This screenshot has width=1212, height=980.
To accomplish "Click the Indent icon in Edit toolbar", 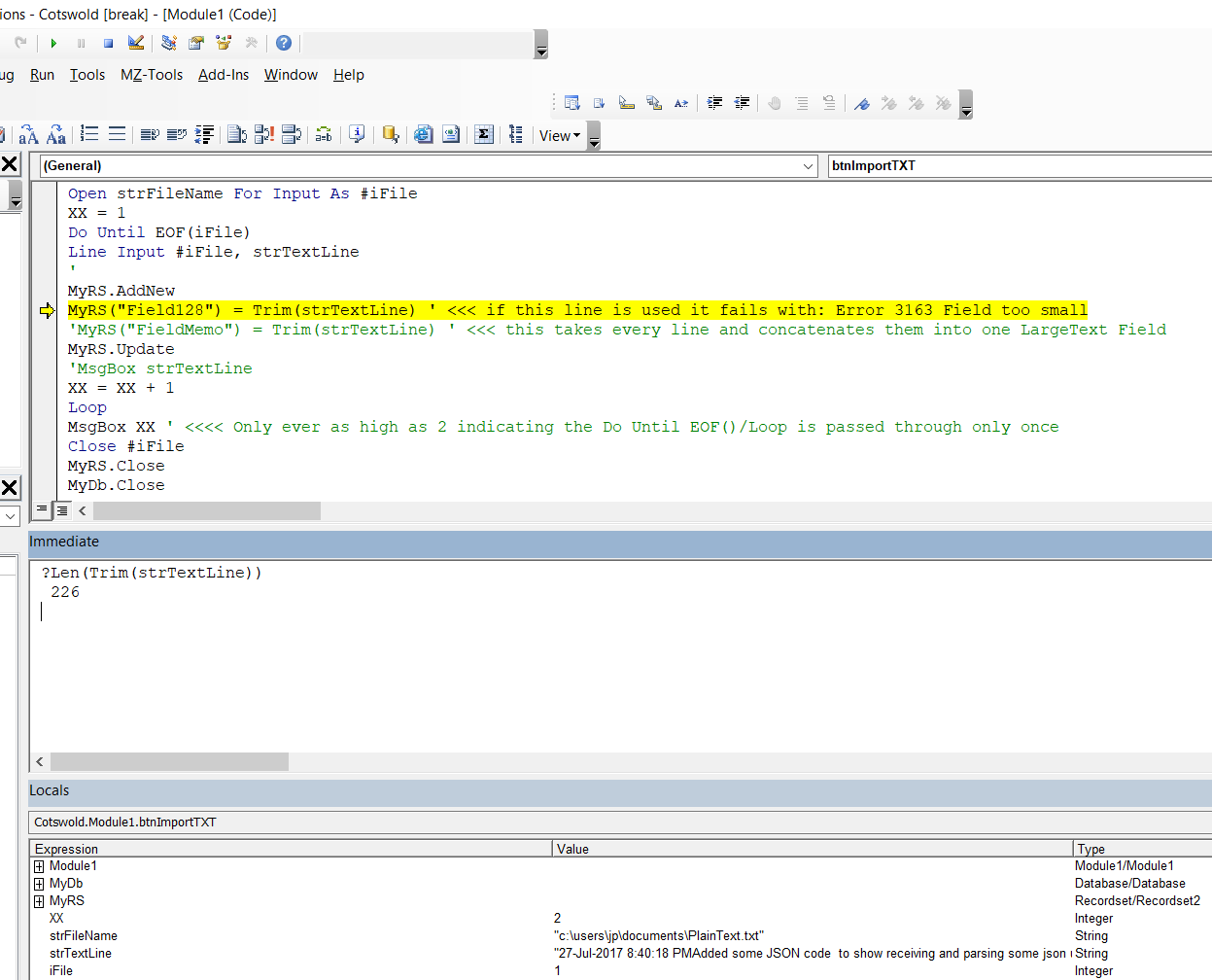I will [x=714, y=103].
